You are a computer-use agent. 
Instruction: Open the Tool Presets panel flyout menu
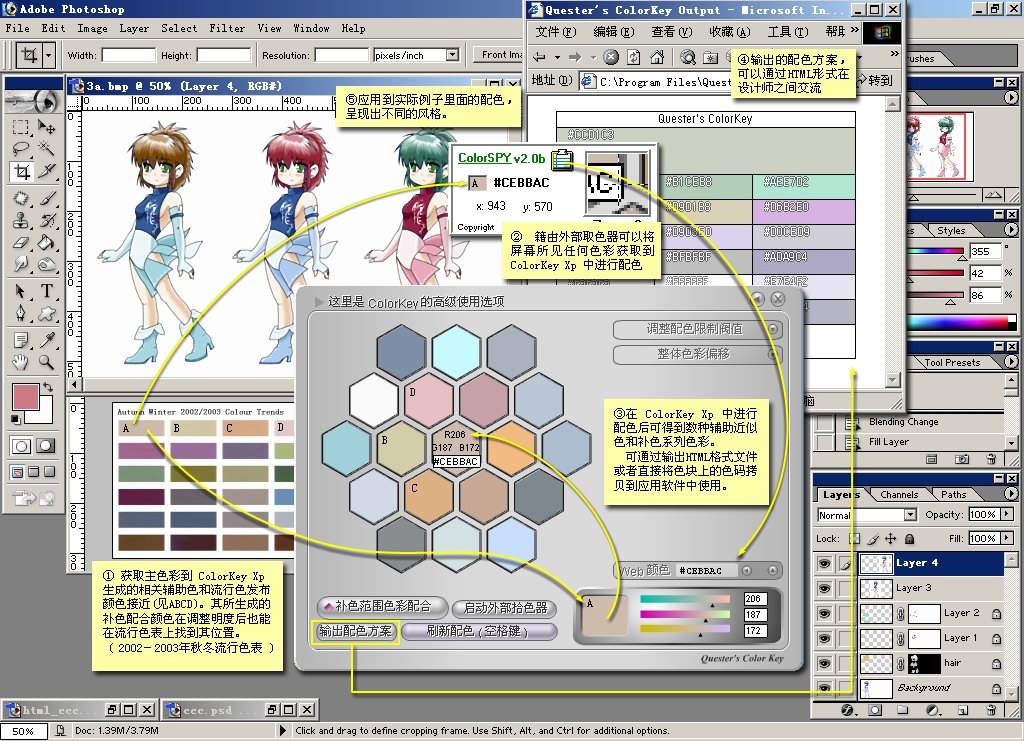click(x=1011, y=361)
